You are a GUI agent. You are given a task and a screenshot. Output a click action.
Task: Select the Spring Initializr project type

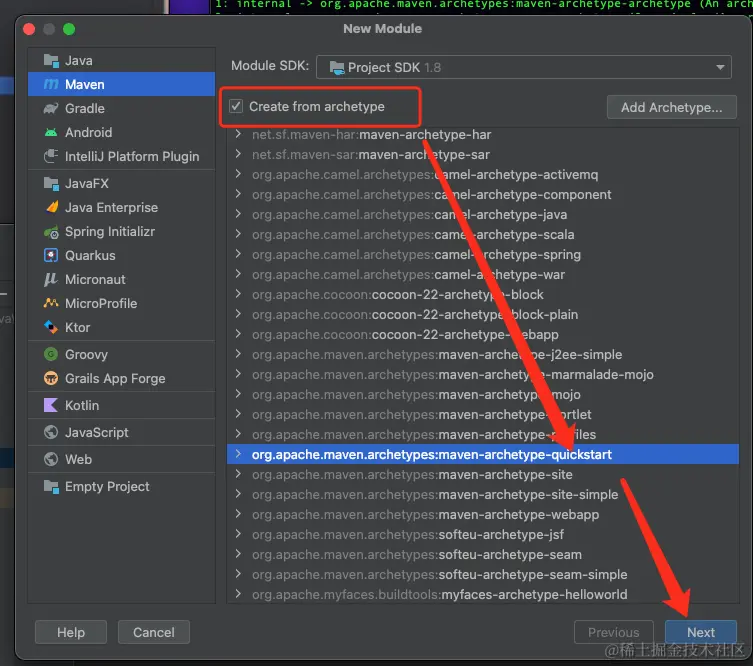[121, 231]
